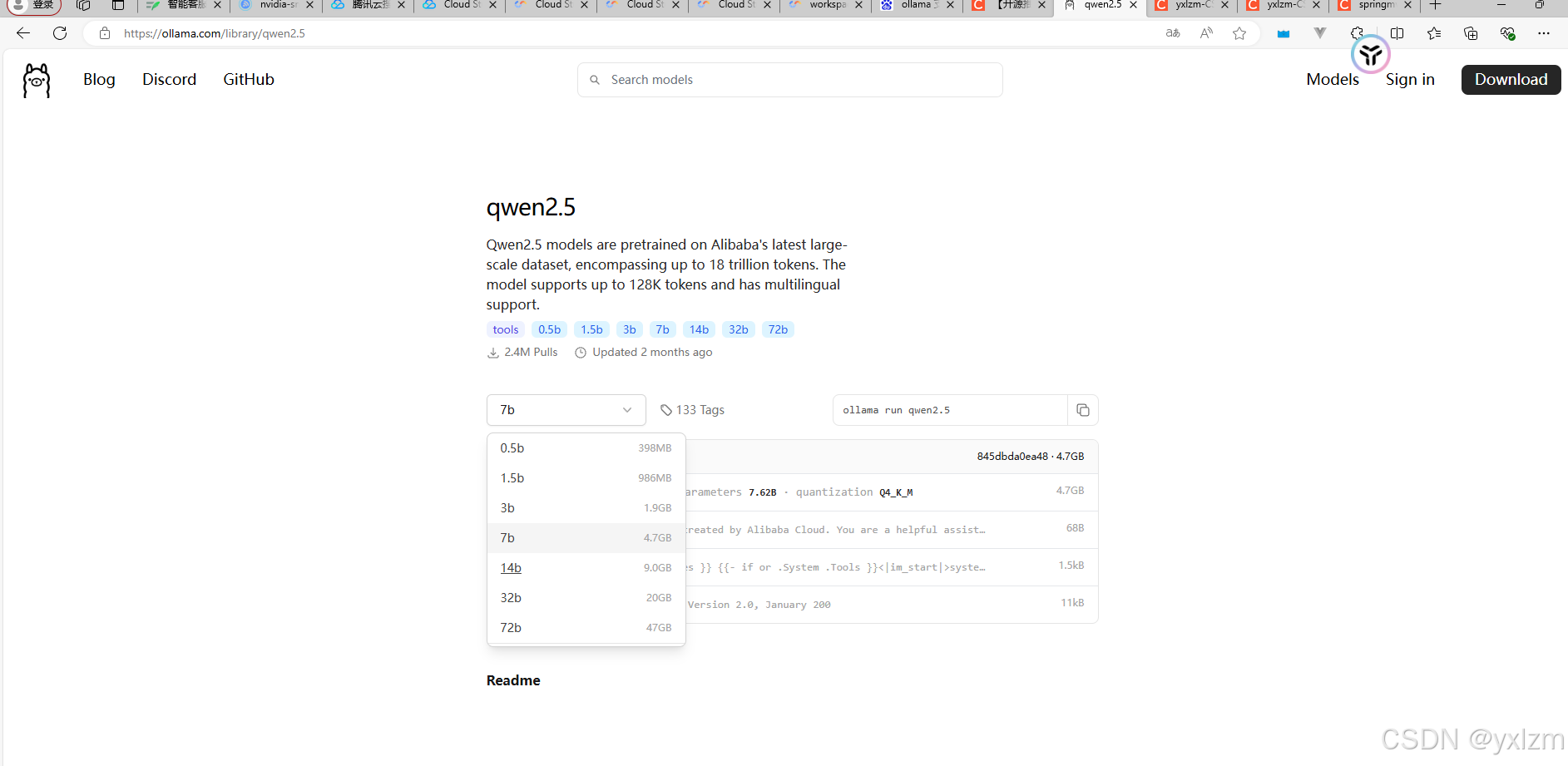1568x766 pixels.
Task: Open the favorites list icon
Action: 1434,33
